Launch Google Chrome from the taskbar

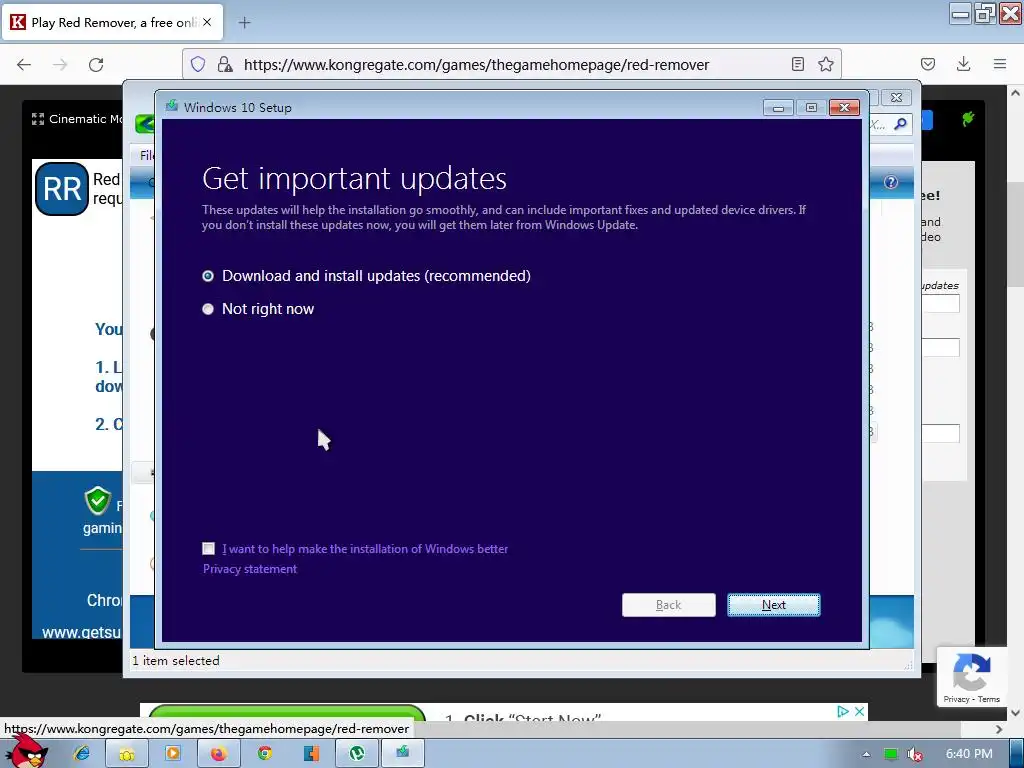tap(264, 754)
